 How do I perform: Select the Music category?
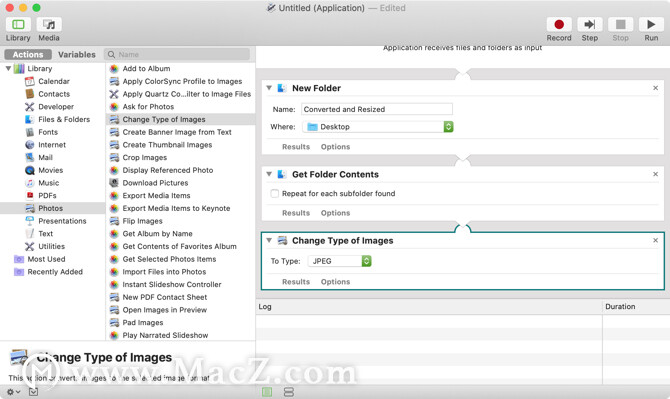49,183
